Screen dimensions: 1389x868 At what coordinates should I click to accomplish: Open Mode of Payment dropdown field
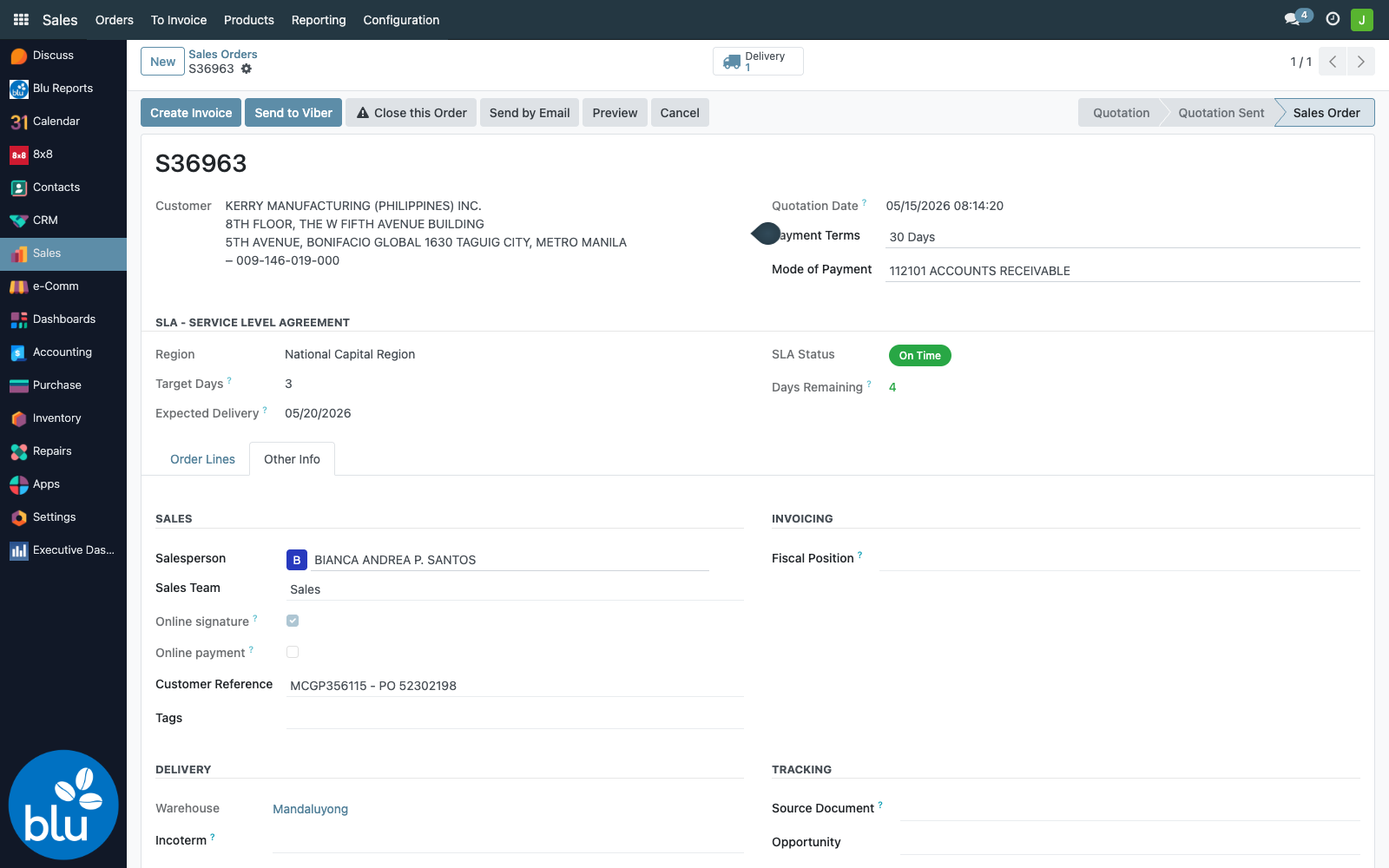(1122, 271)
